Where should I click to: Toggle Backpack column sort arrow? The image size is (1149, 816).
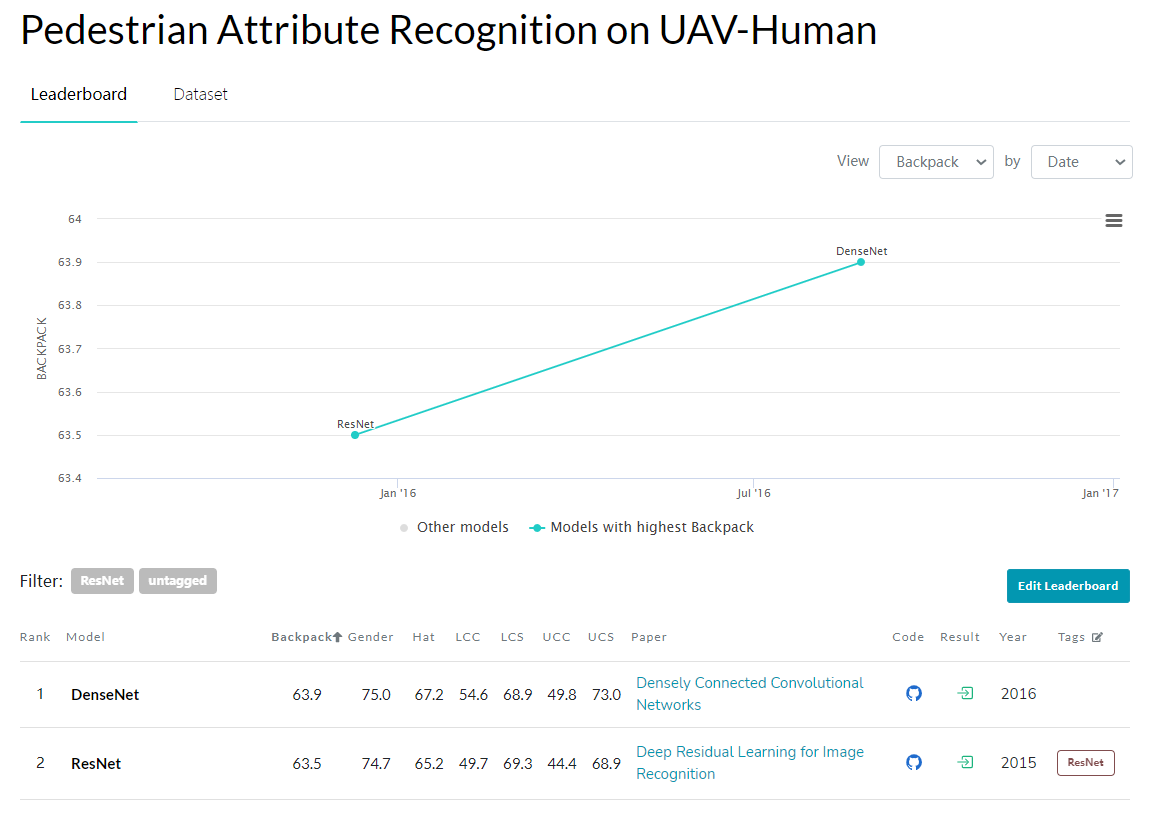pyautogui.click(x=337, y=635)
